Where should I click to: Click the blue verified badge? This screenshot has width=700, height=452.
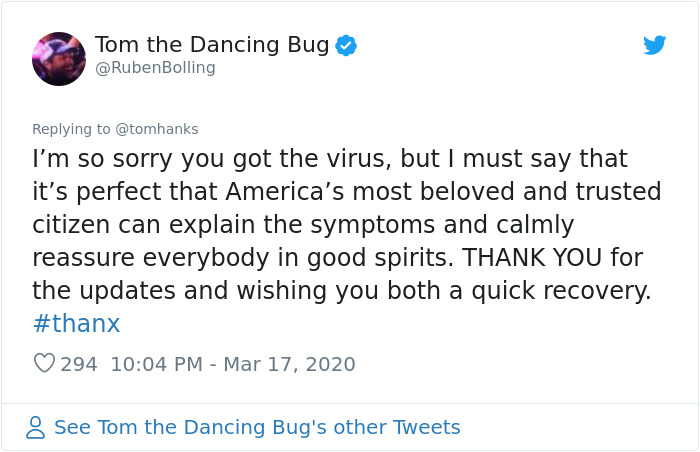[346, 45]
